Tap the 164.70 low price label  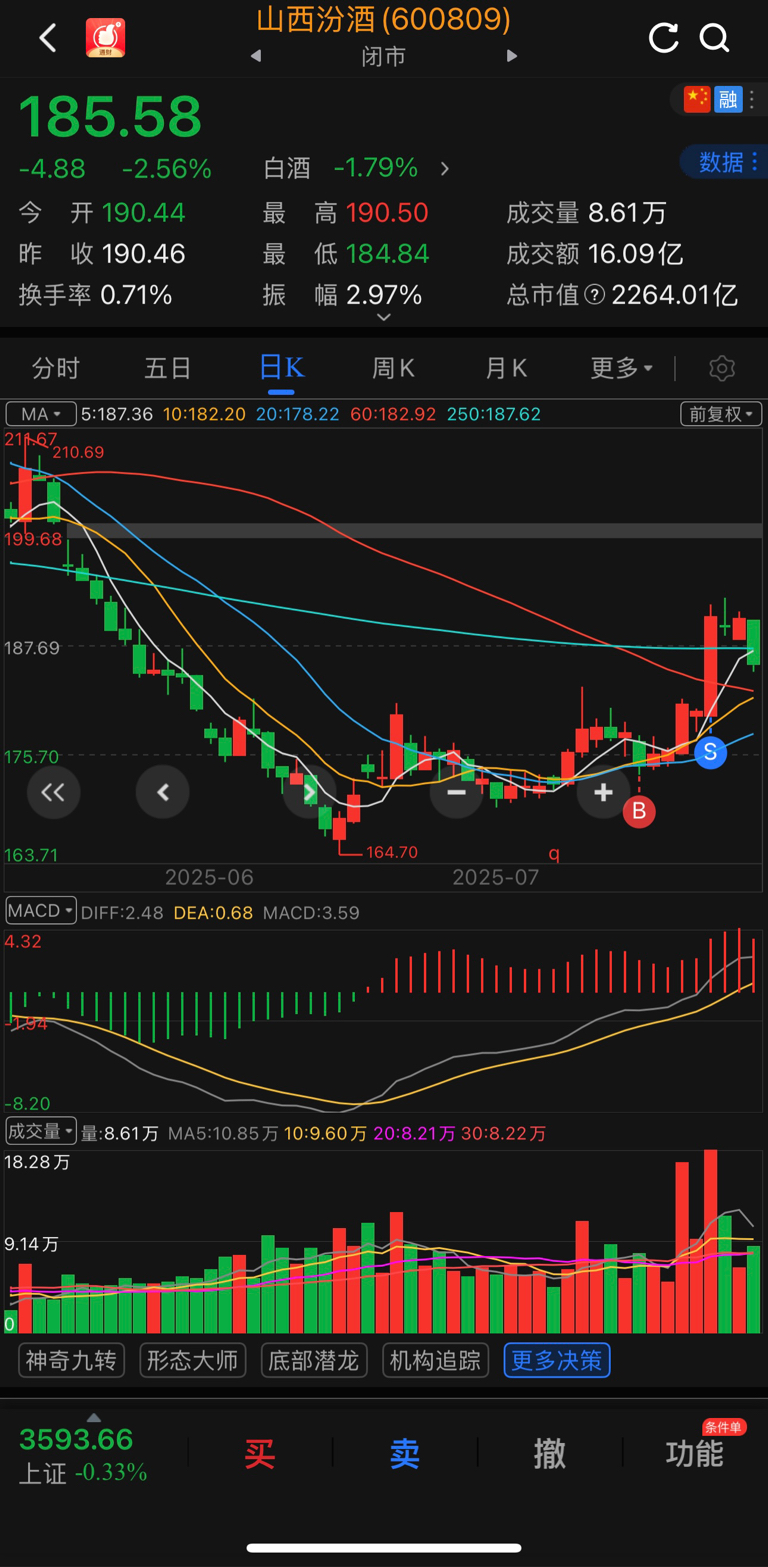(392, 852)
